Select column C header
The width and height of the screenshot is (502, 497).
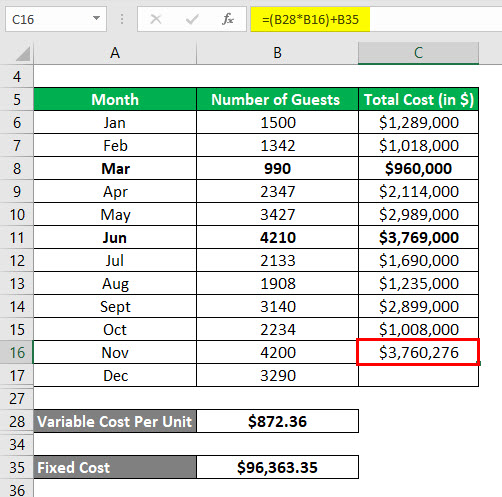point(418,53)
